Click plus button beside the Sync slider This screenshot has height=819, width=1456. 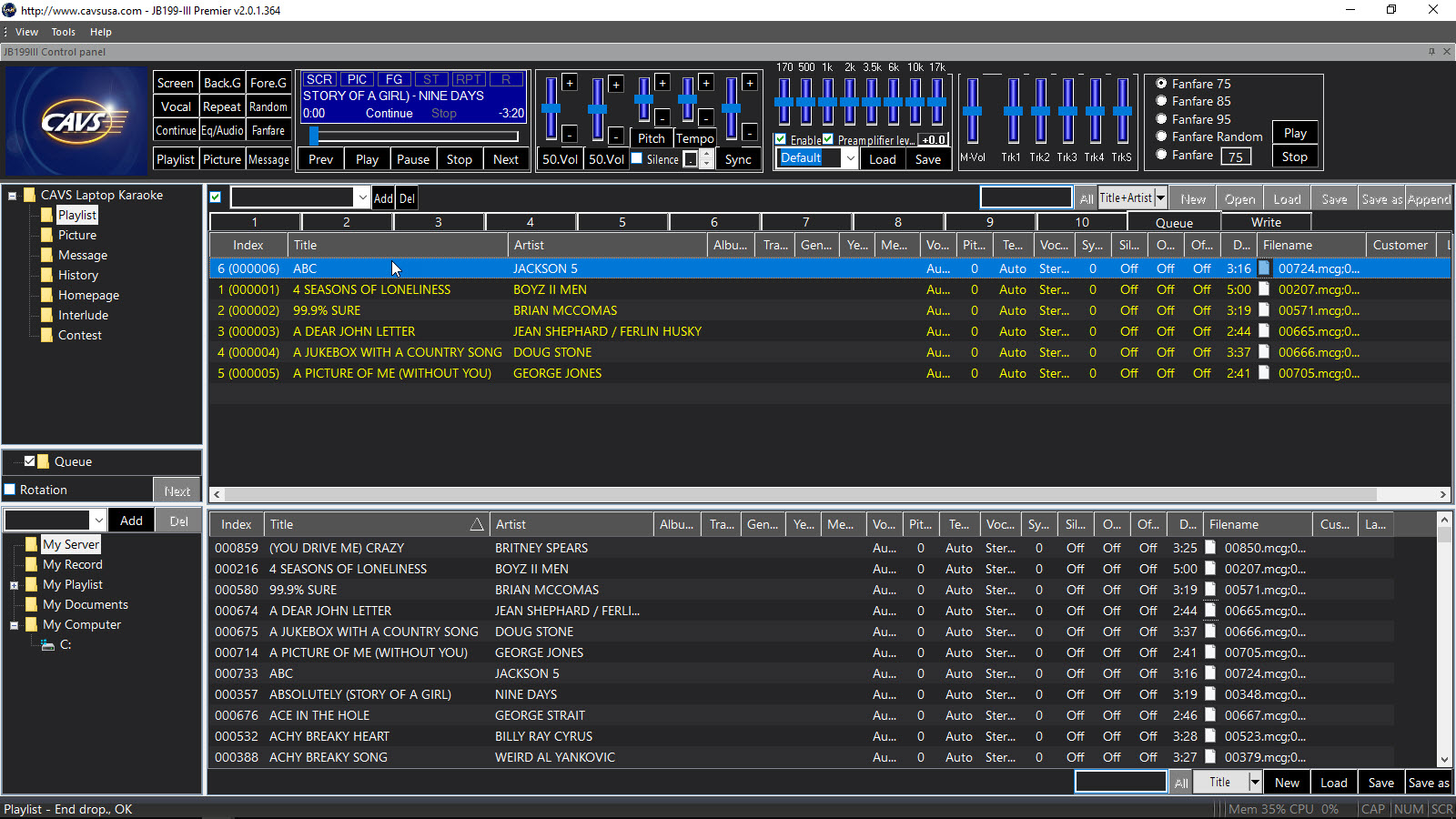pos(750,83)
